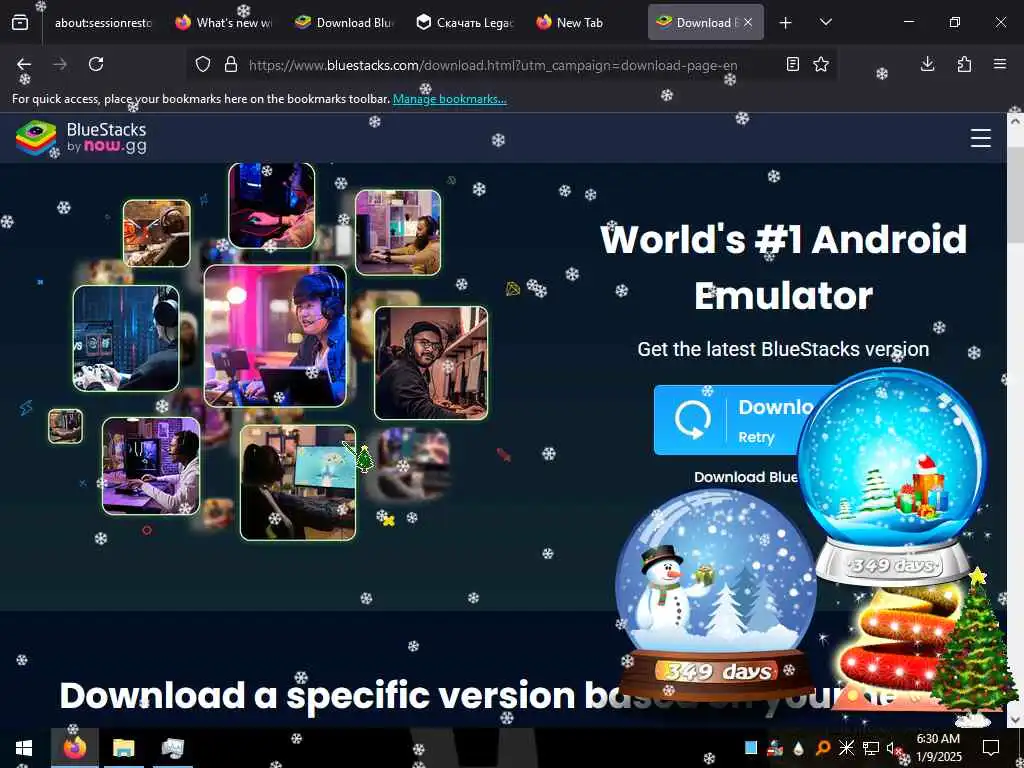Reload the current BlueStacks page
Viewport: 1024px width, 768px height.
pos(96,64)
